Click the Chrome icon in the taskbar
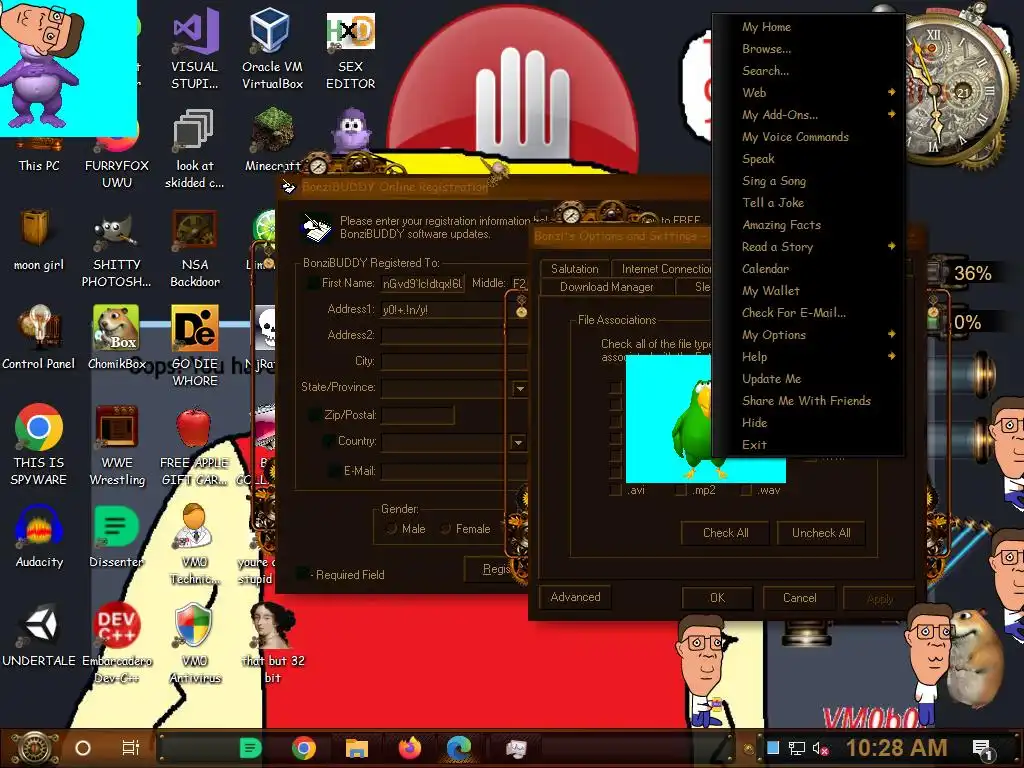Viewport: 1024px width, 768px height. click(304, 748)
